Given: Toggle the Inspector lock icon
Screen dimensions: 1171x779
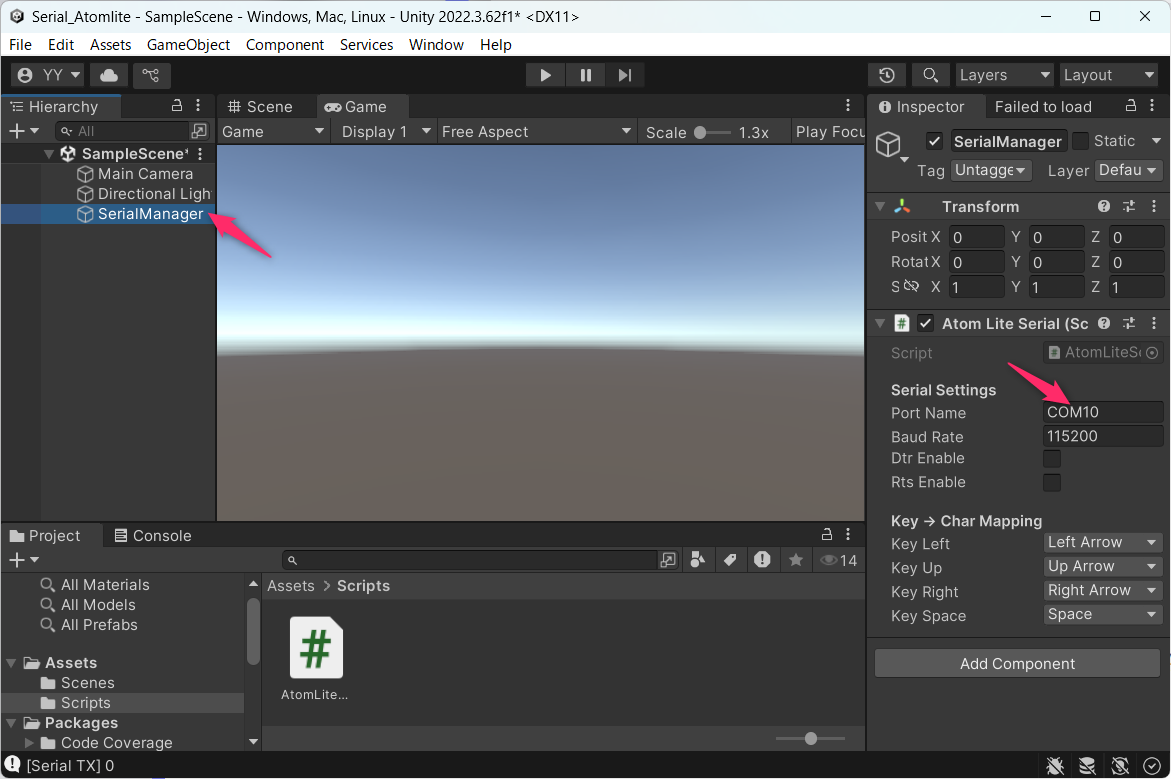Looking at the screenshot, I should pyautogui.click(x=1131, y=105).
